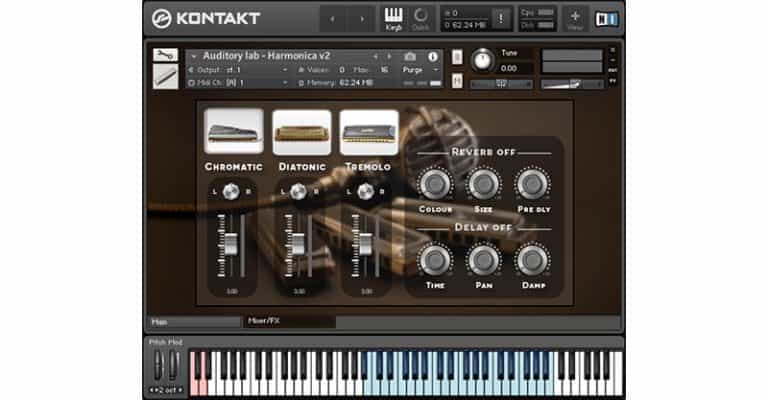Switch to the Main tab
This screenshot has height=400, width=768.
point(194,322)
